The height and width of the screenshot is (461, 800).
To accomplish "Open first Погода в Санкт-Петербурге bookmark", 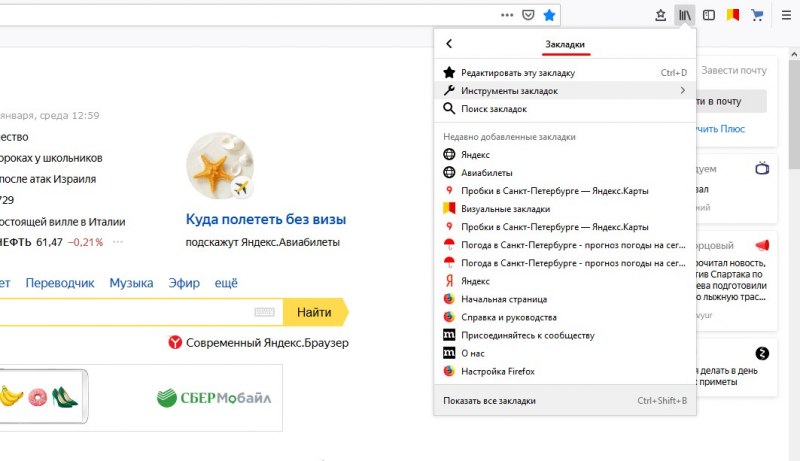I will (565, 245).
